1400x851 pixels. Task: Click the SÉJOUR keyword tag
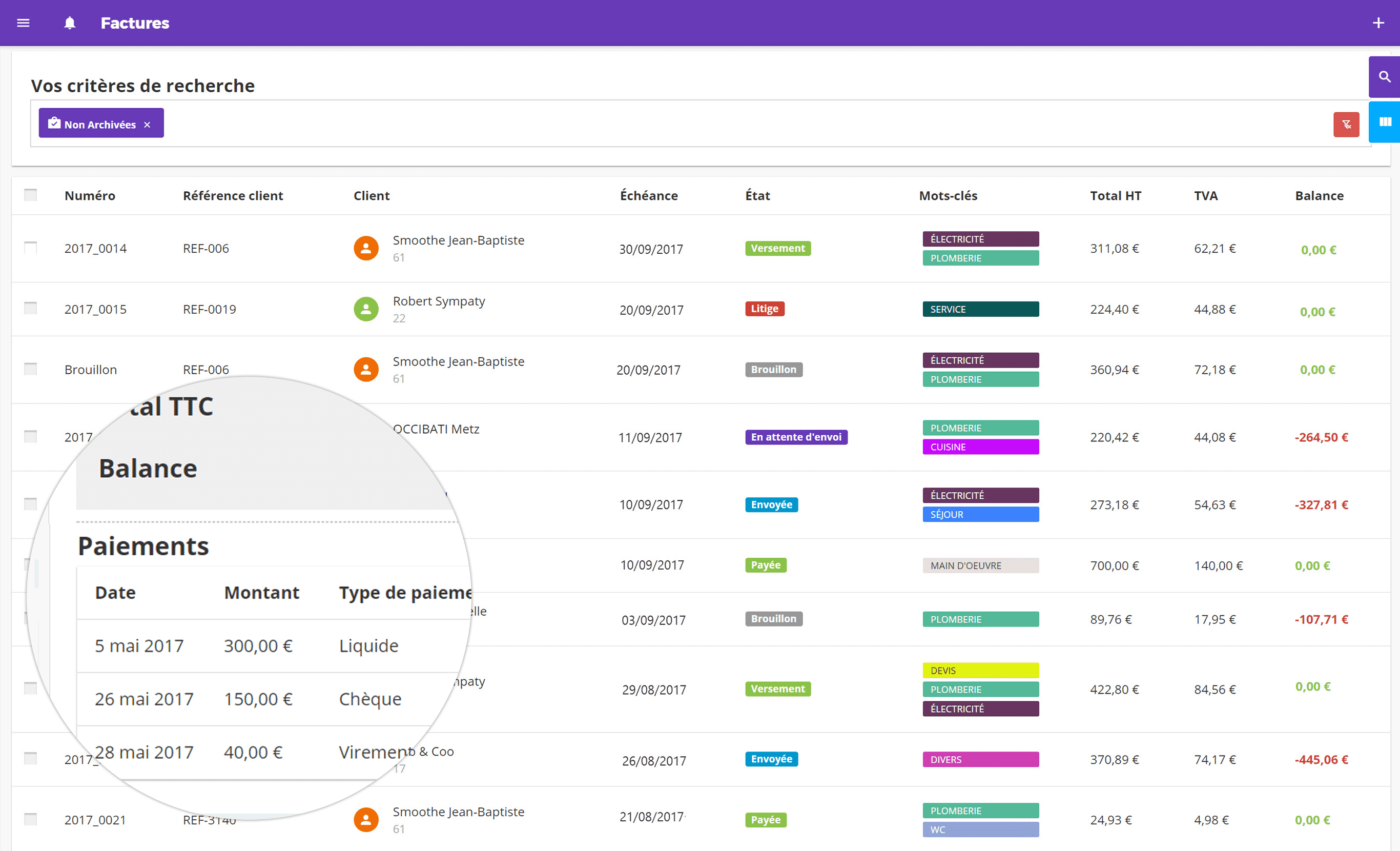pos(981,515)
